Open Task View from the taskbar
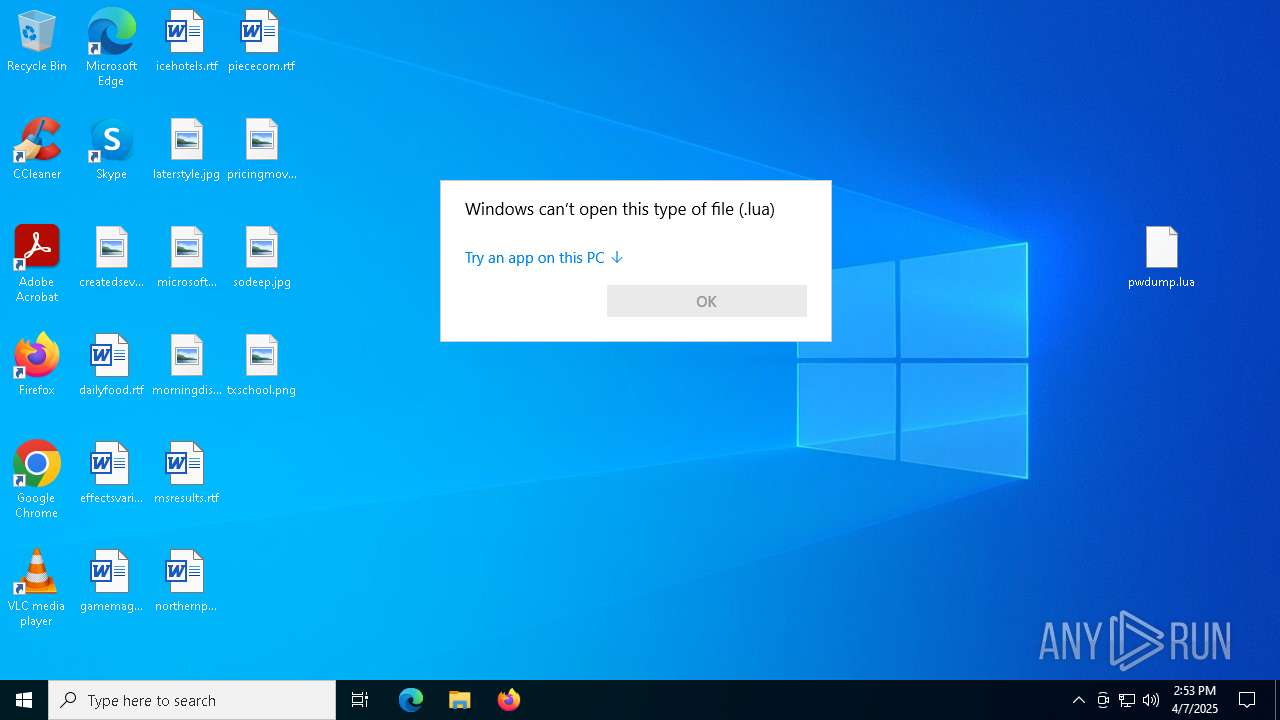 360,700
